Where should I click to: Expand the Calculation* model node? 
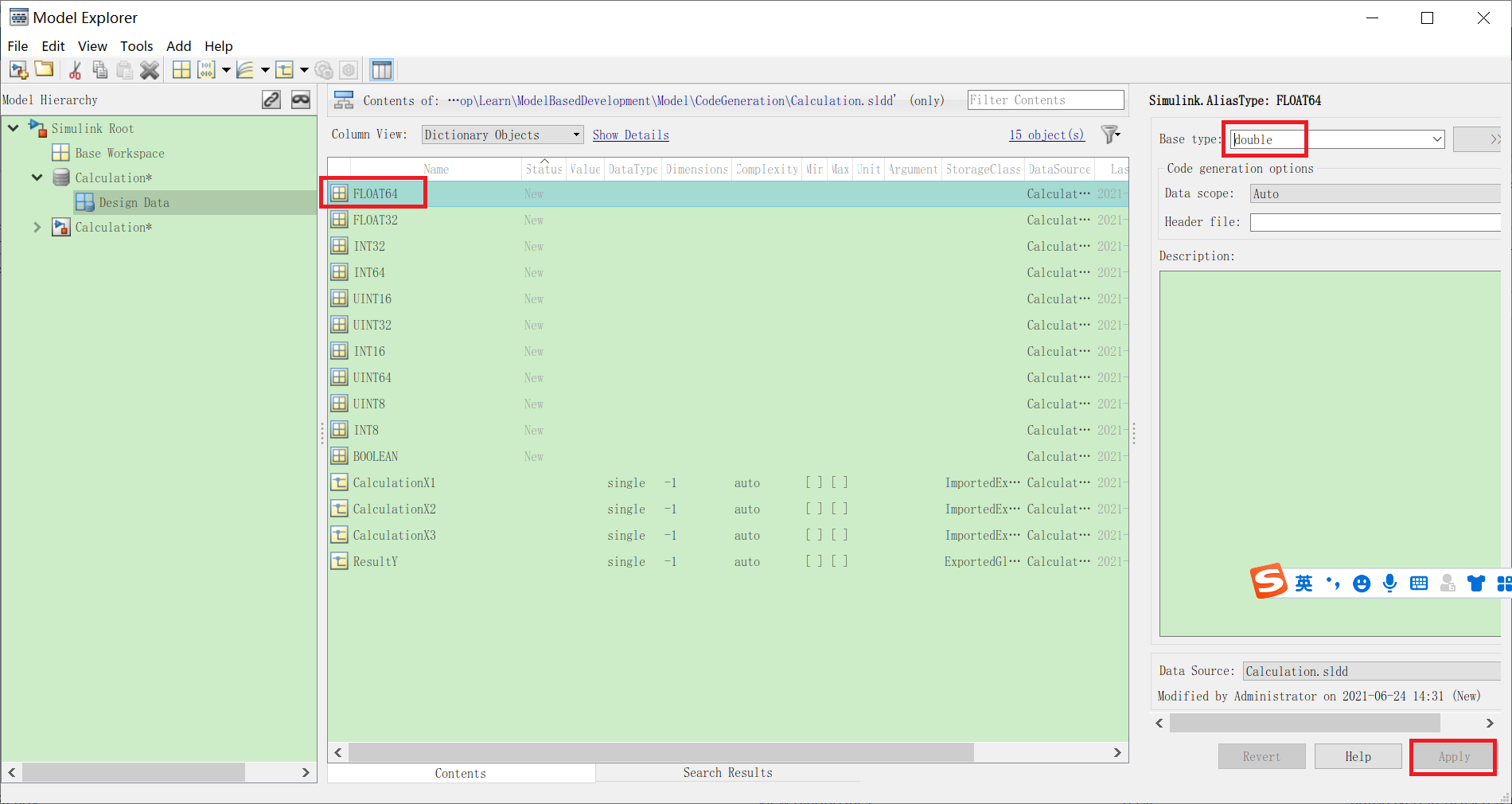tap(37, 227)
